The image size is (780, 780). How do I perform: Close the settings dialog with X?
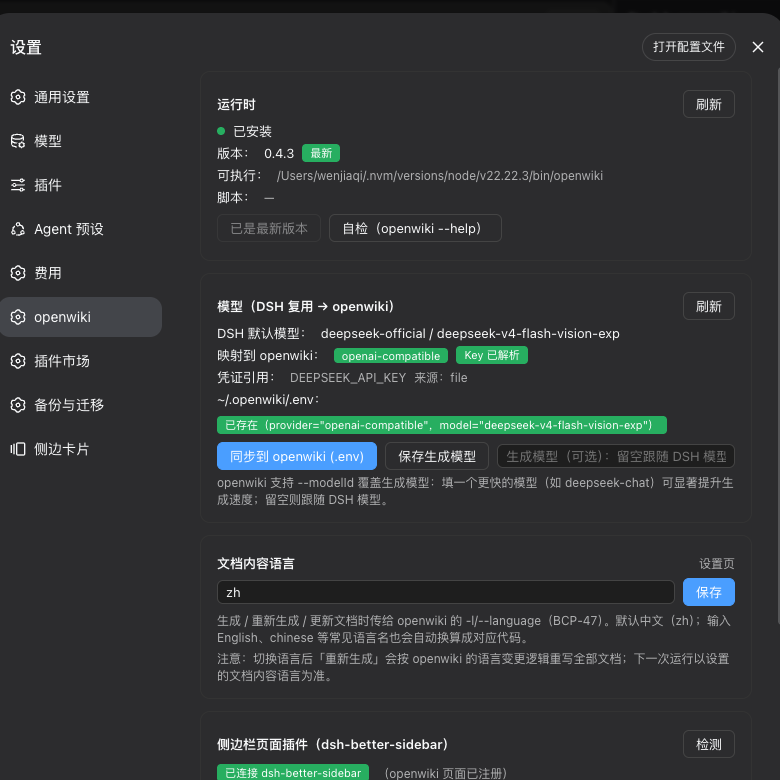tap(758, 47)
